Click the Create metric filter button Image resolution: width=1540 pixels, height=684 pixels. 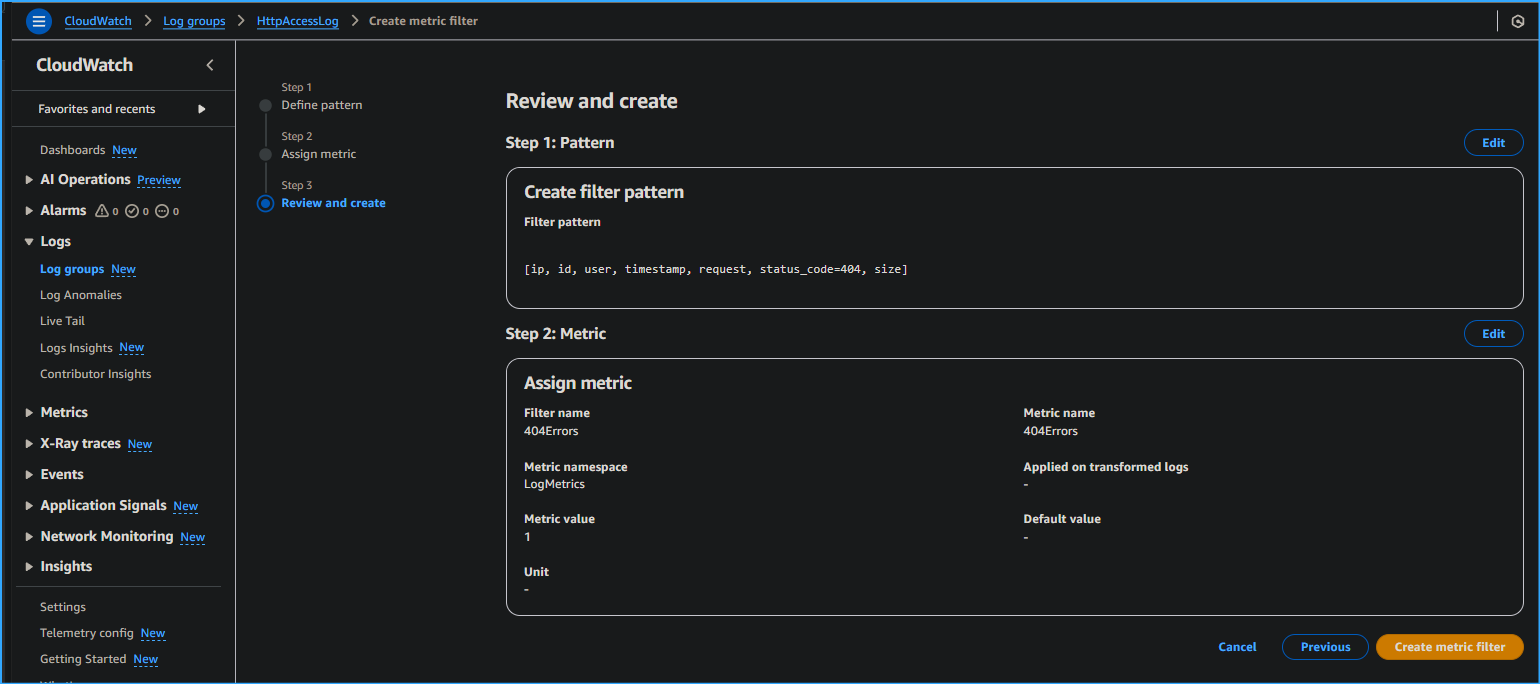pyautogui.click(x=1449, y=647)
